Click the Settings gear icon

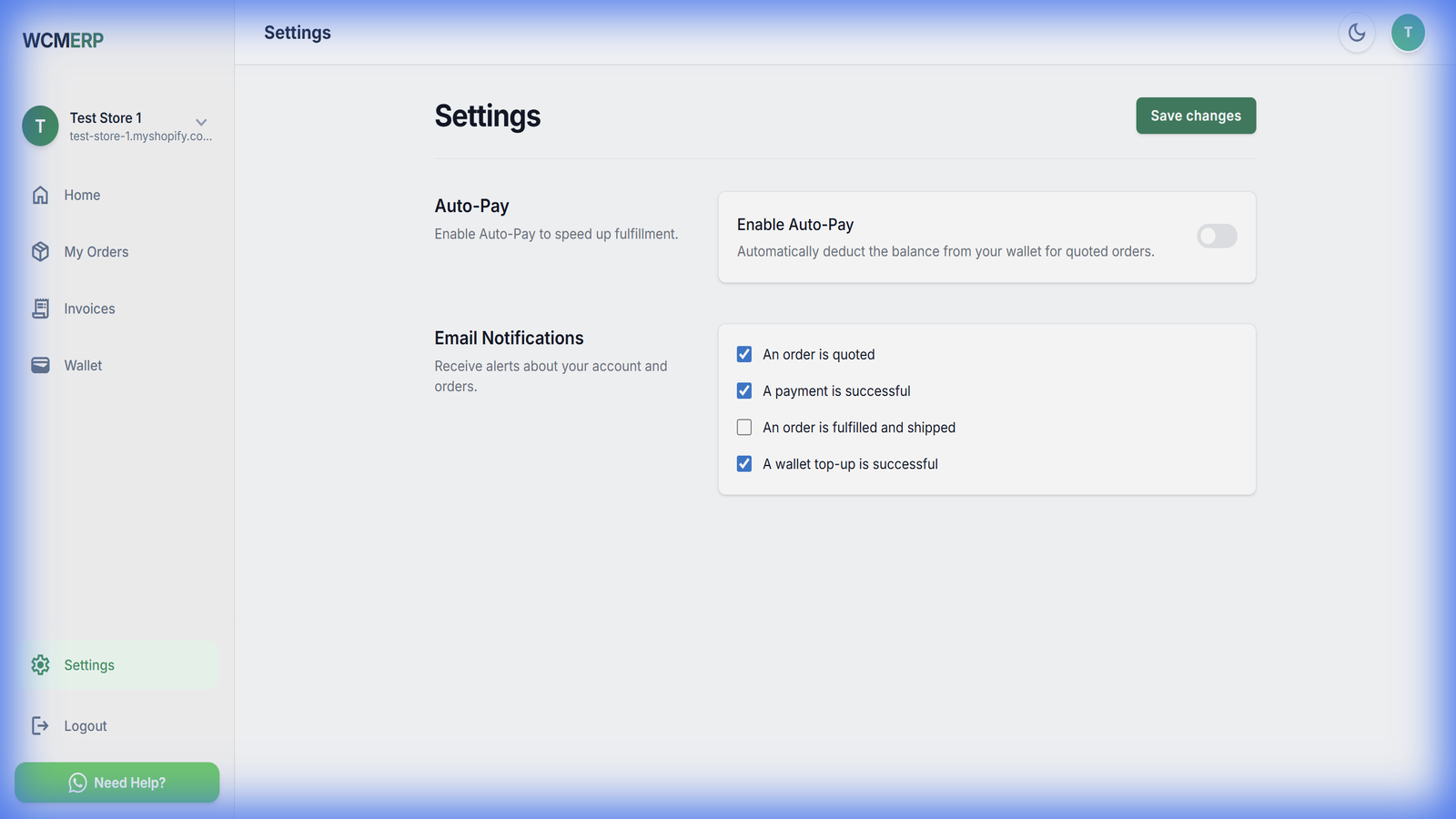point(40,665)
